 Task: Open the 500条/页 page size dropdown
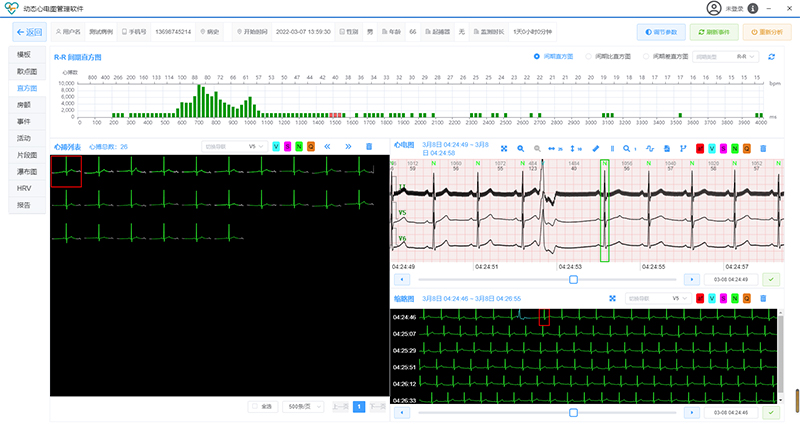coord(301,407)
